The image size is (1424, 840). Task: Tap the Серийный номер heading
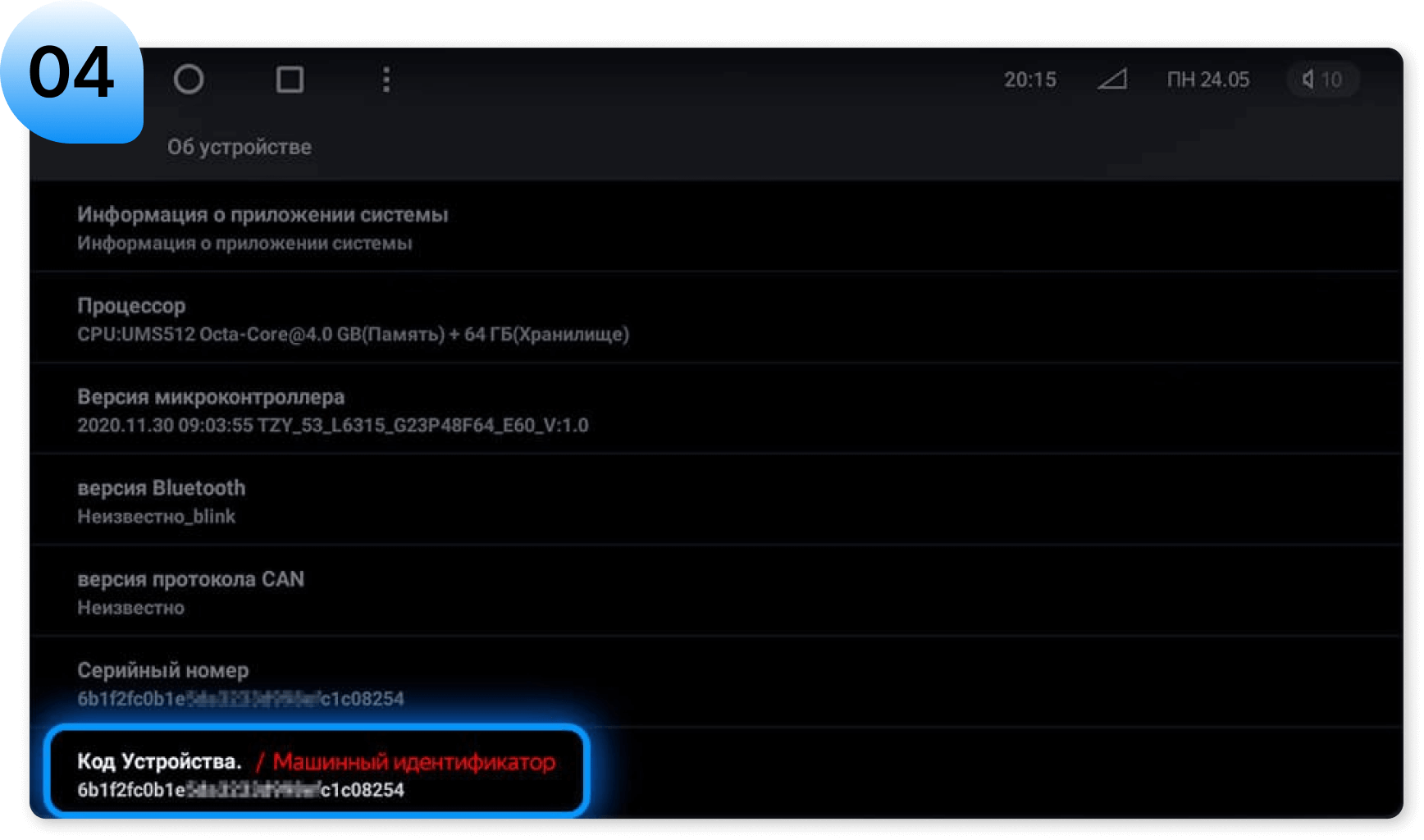[162, 670]
